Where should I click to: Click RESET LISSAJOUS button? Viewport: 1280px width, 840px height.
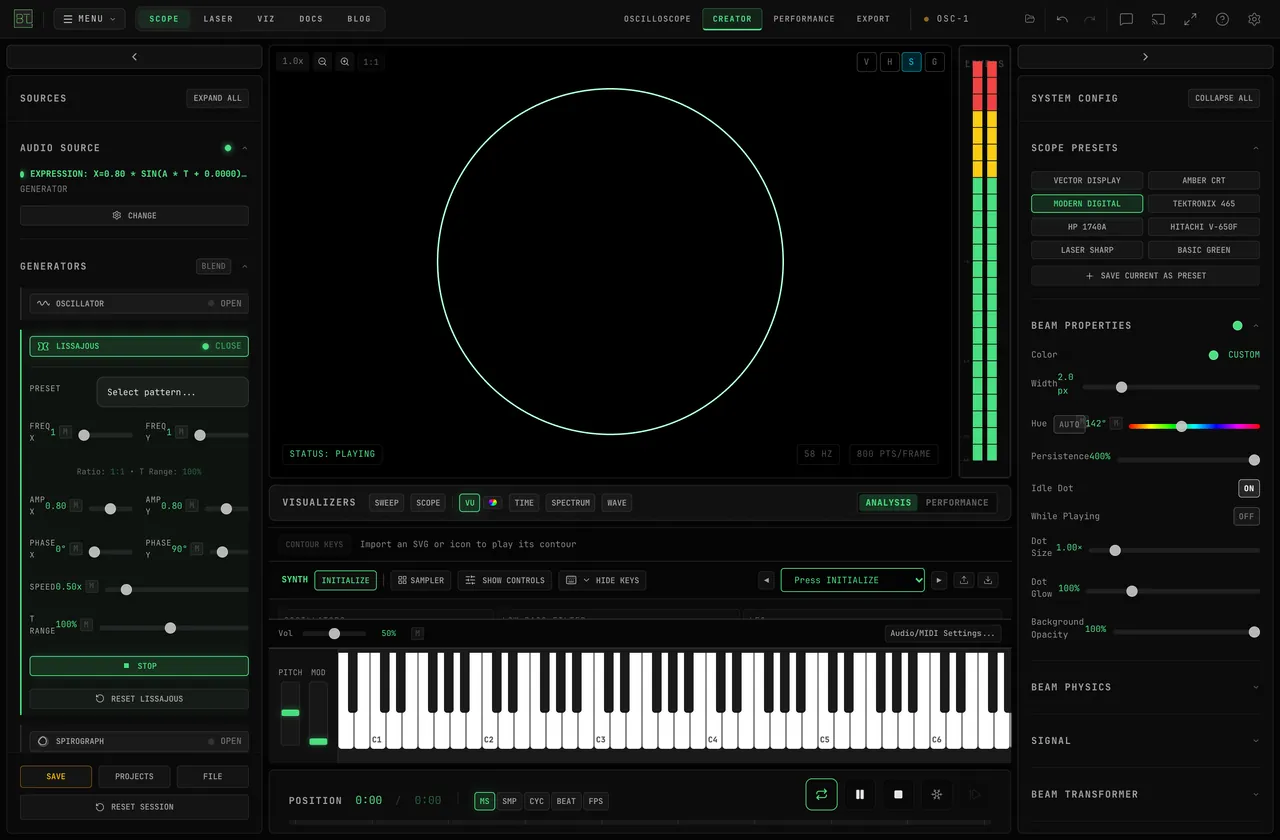pyautogui.click(x=139, y=699)
